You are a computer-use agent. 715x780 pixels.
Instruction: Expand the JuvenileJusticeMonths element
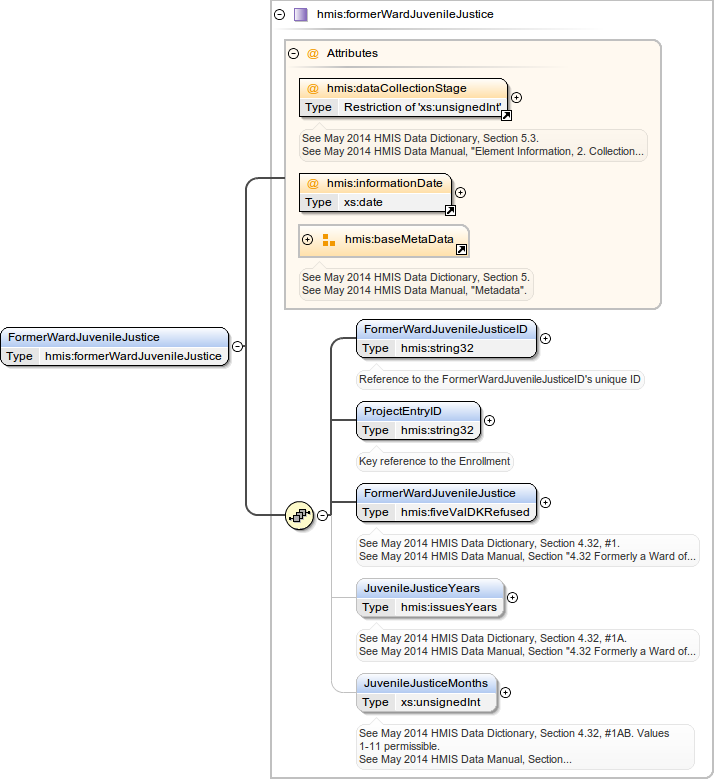(x=505, y=692)
